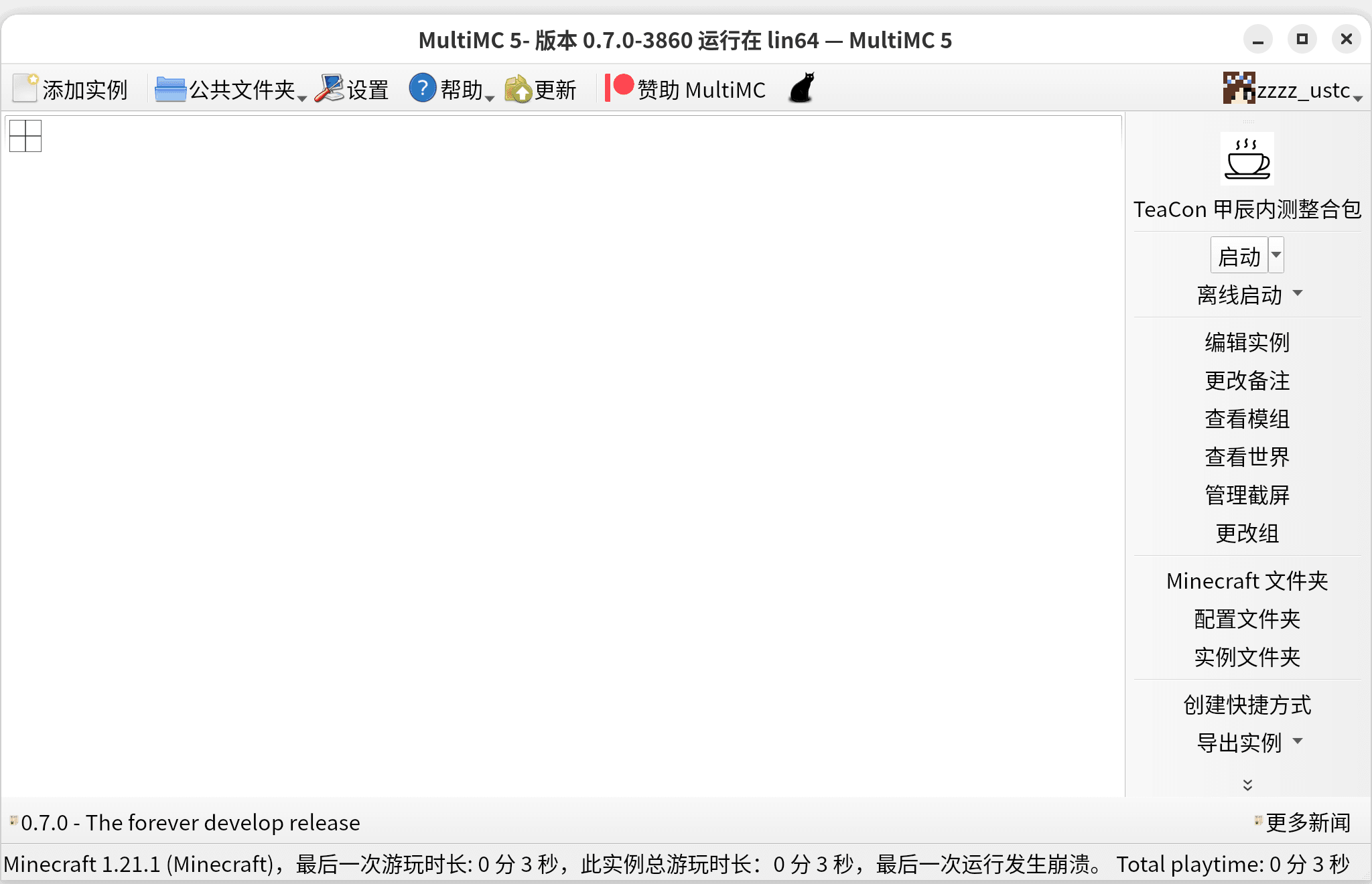Expand the 帮助 dropdown arrow
This screenshot has width=1372, height=884.
(x=490, y=98)
